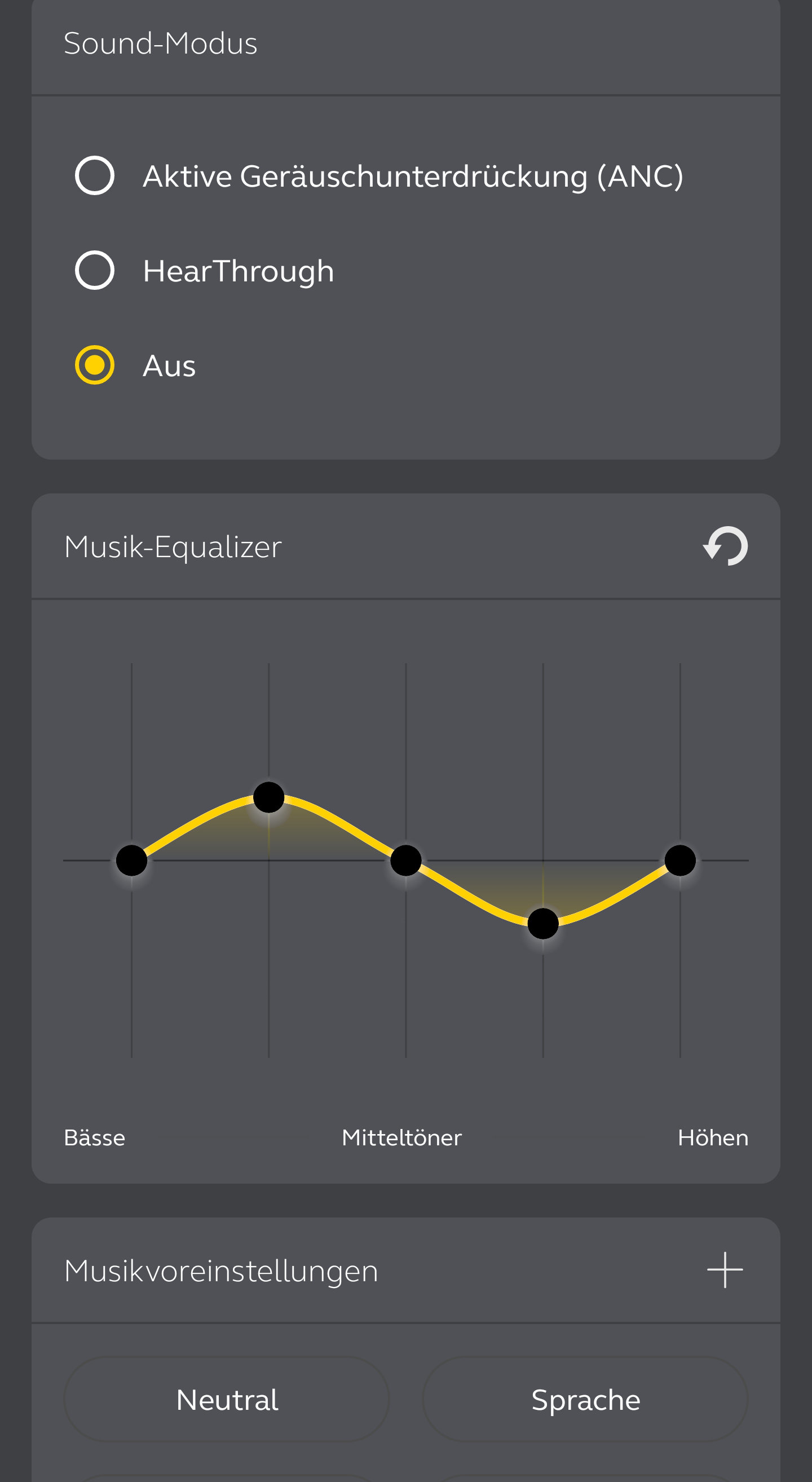Screen dimensions: 812x1482
Task: Enable the HearThrough radio button
Action: (95, 270)
